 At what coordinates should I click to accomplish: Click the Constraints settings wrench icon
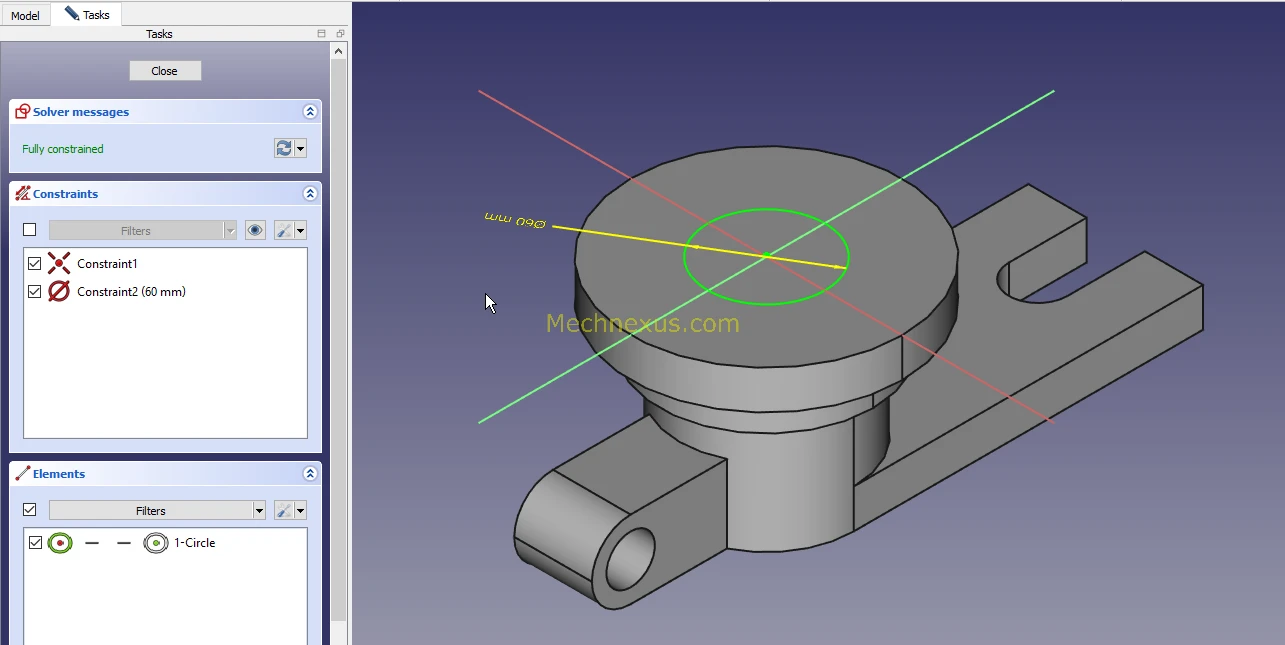284,230
